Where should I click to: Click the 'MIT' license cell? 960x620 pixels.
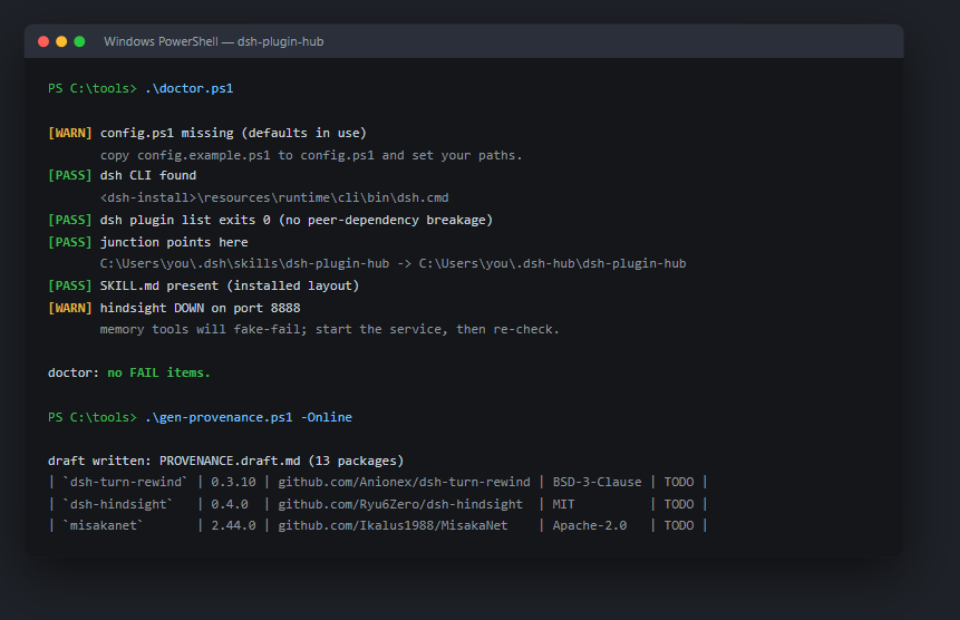pos(563,504)
